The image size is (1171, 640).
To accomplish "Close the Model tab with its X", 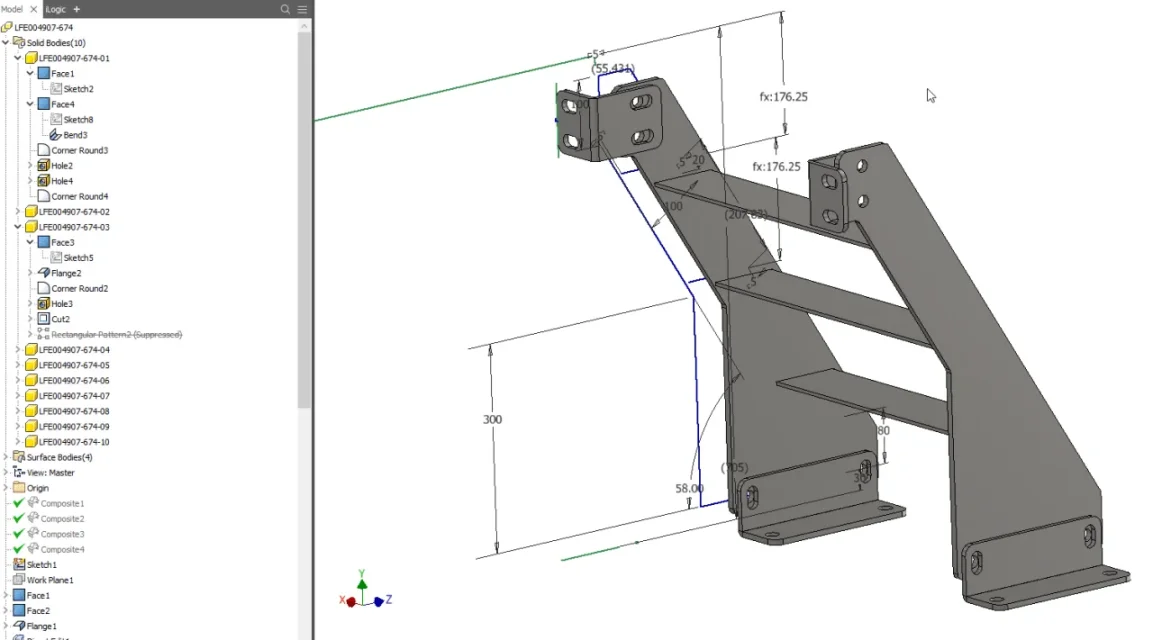I will [x=34, y=9].
